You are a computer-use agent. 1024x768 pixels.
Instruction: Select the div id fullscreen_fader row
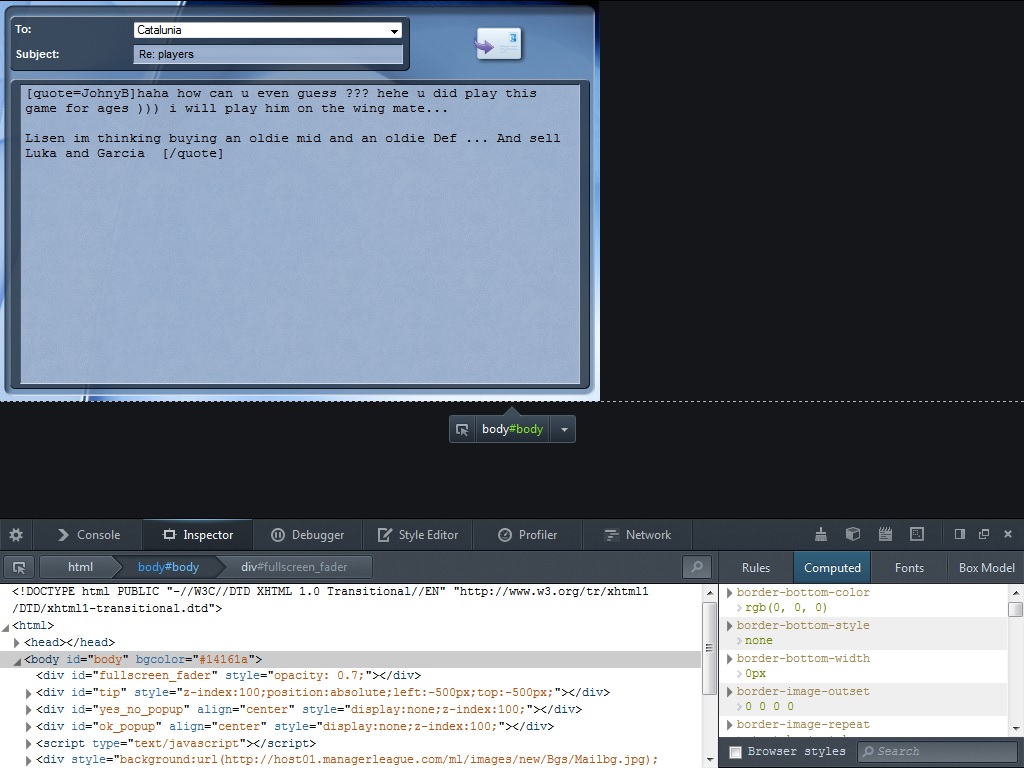pos(351,676)
